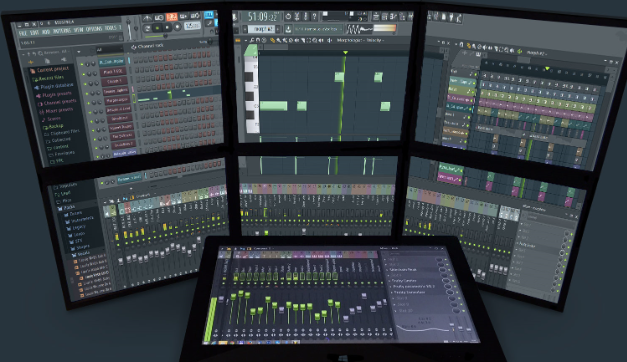This screenshot has width=627, height=362.
Task: Click the help question mark icon
Action: point(314,16)
